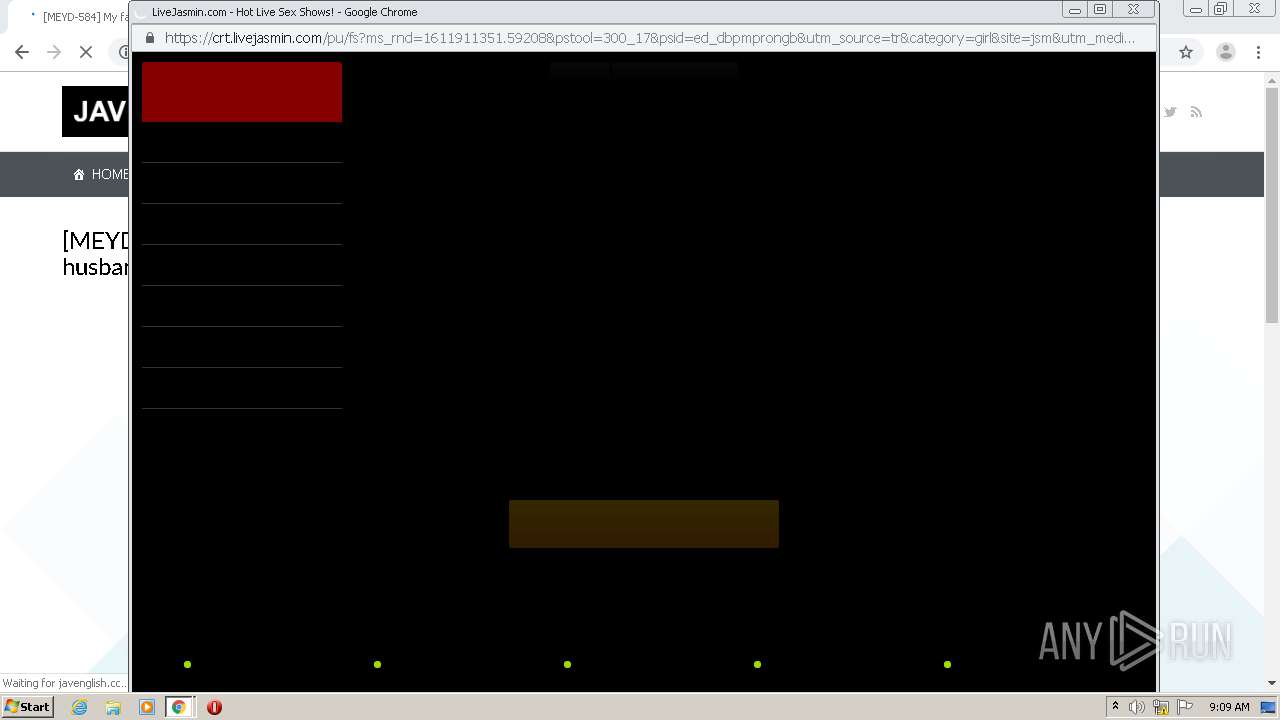Show hidden system tray icons
This screenshot has width=1280, height=720.
1115,707
